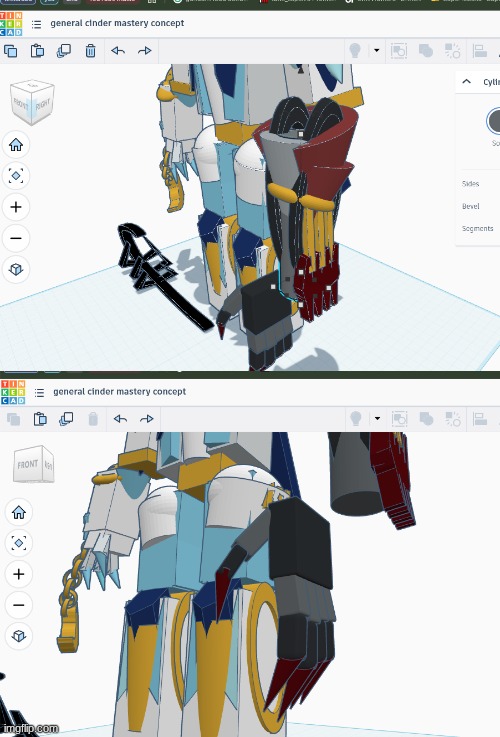Click the view cube showing FRONT in bottom screenshot

(x=34, y=464)
